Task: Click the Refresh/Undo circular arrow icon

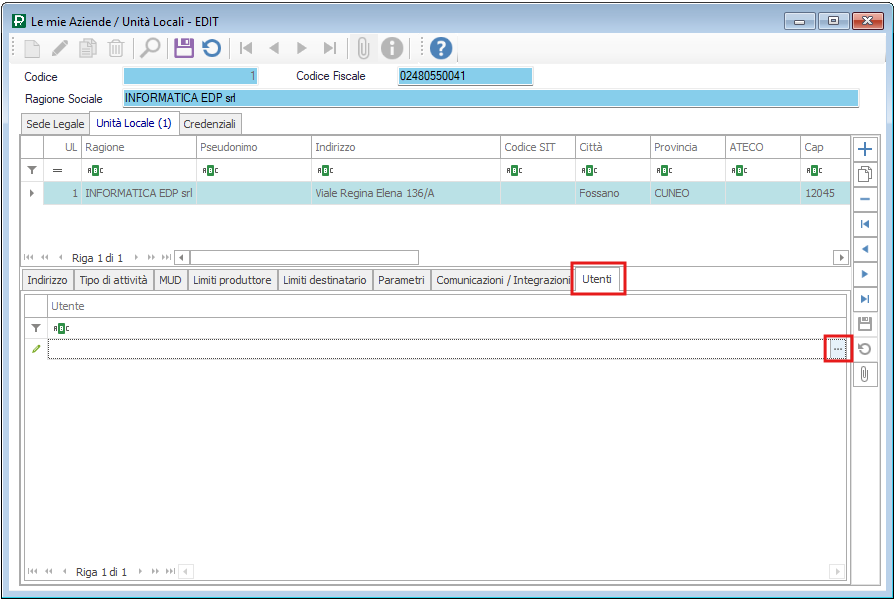Action: click(x=211, y=48)
